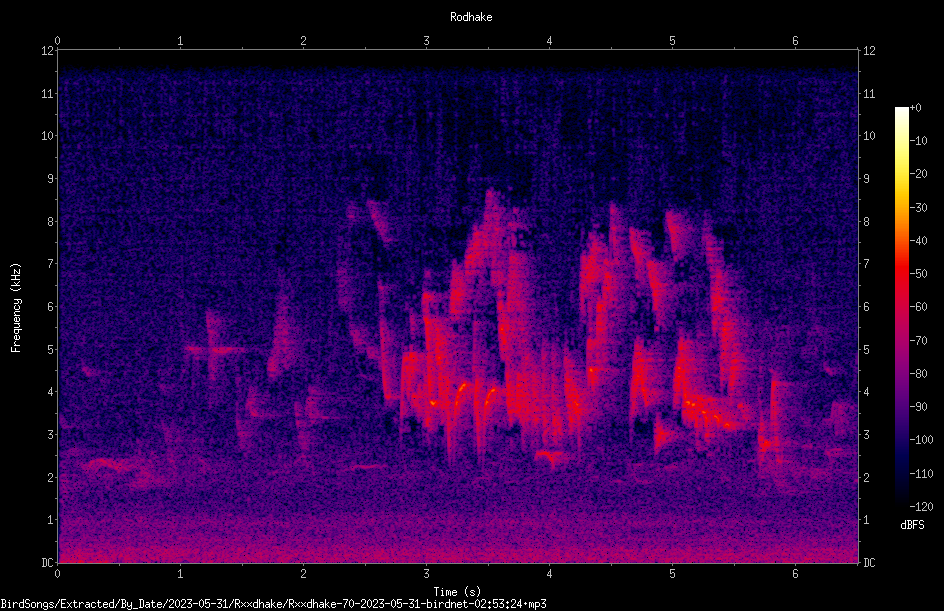Click the -50 label on the color scale
This screenshot has height=611, width=944.
pyautogui.click(x=919, y=273)
